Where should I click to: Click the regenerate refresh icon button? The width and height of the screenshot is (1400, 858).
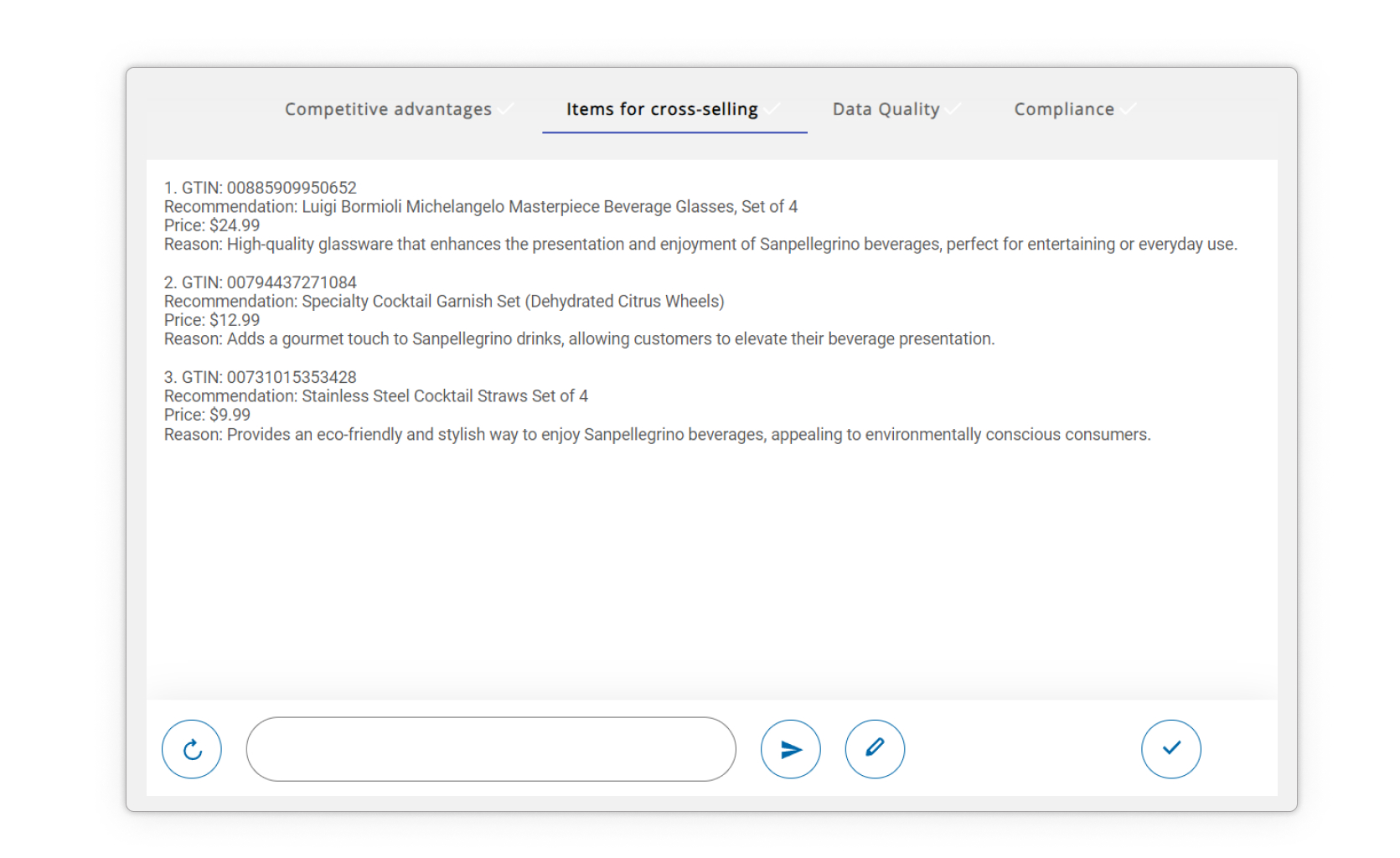coord(192,749)
